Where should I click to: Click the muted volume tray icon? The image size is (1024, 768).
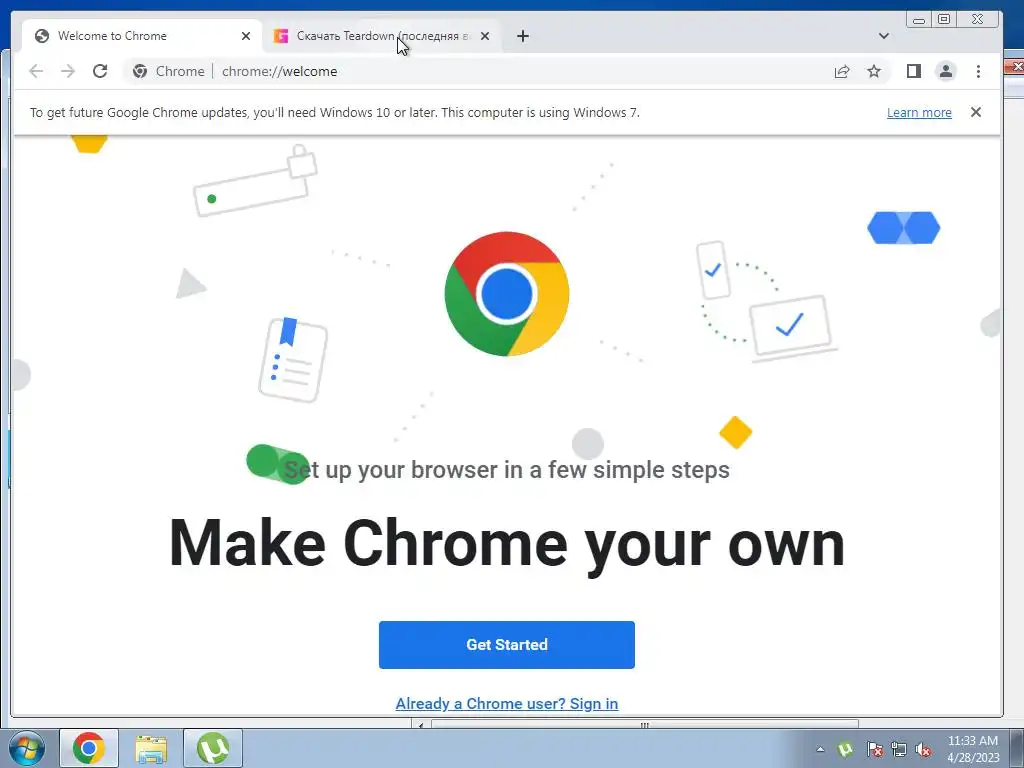click(923, 749)
